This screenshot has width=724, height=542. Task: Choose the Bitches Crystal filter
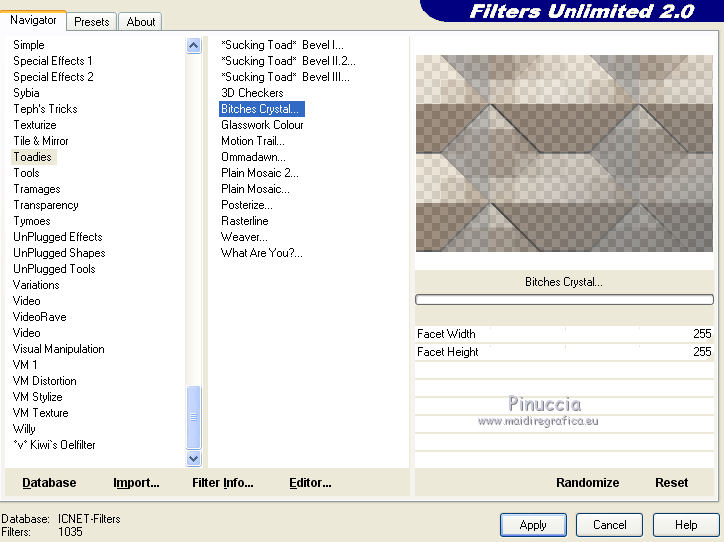click(x=262, y=109)
